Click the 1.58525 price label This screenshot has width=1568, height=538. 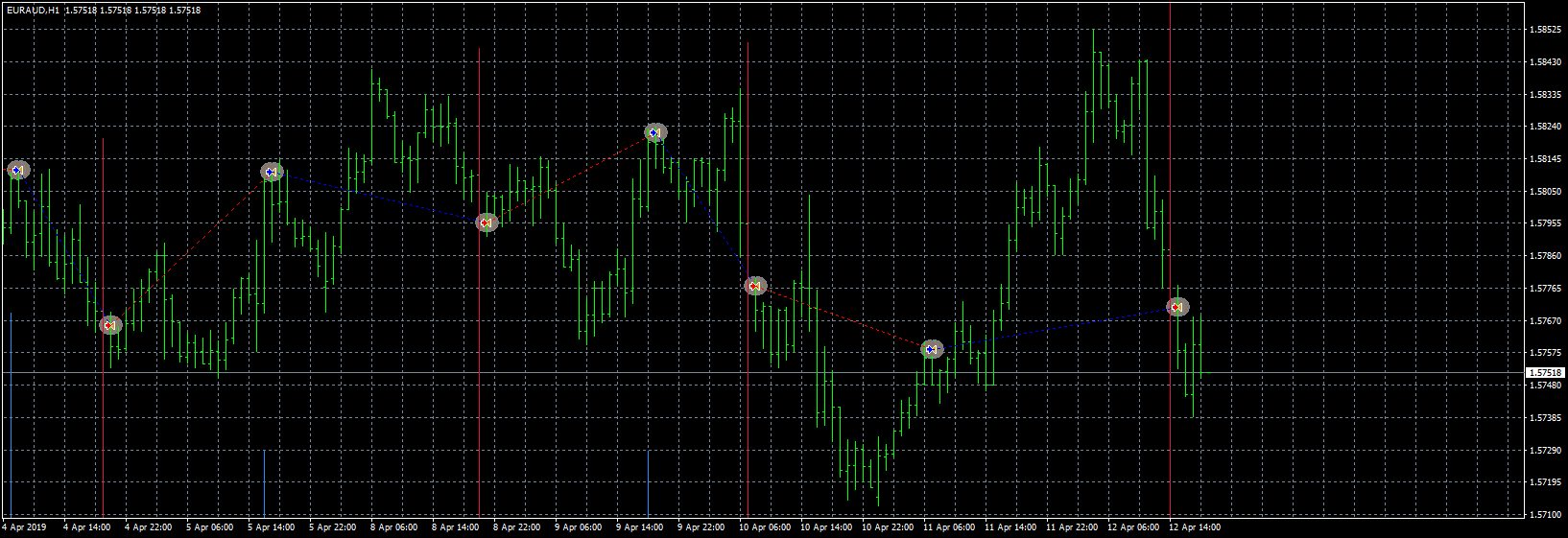[1545, 30]
